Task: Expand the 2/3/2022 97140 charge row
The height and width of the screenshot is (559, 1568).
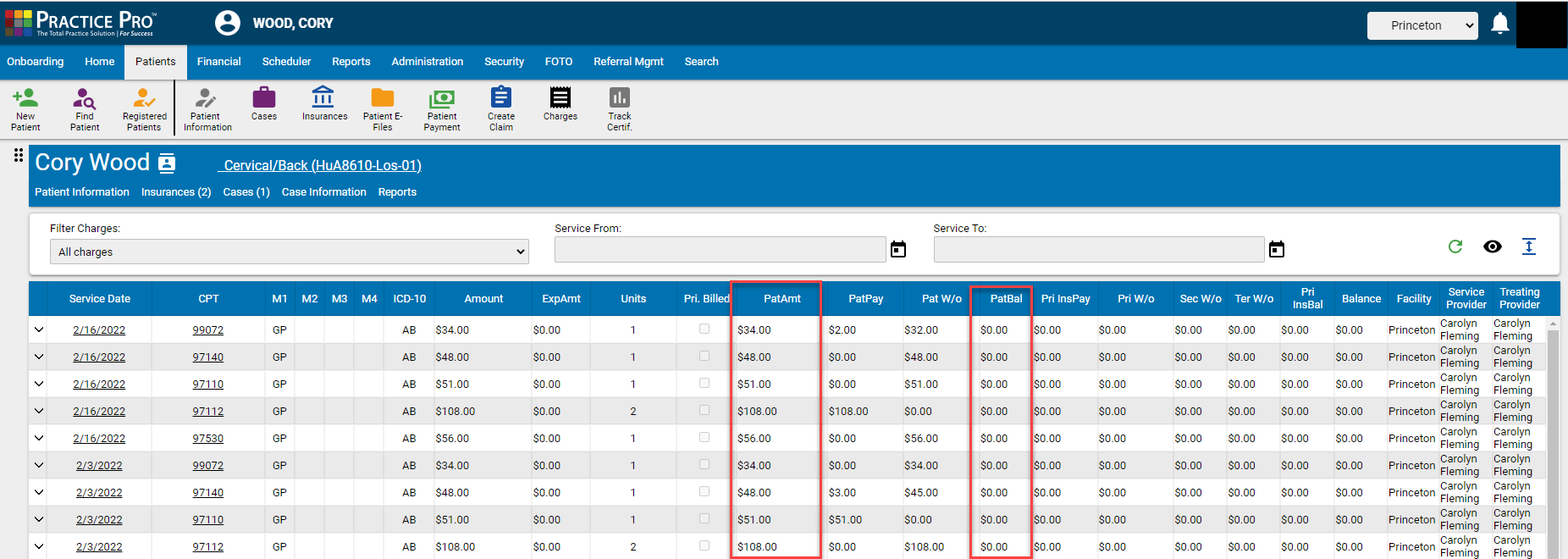Action: 38,492
